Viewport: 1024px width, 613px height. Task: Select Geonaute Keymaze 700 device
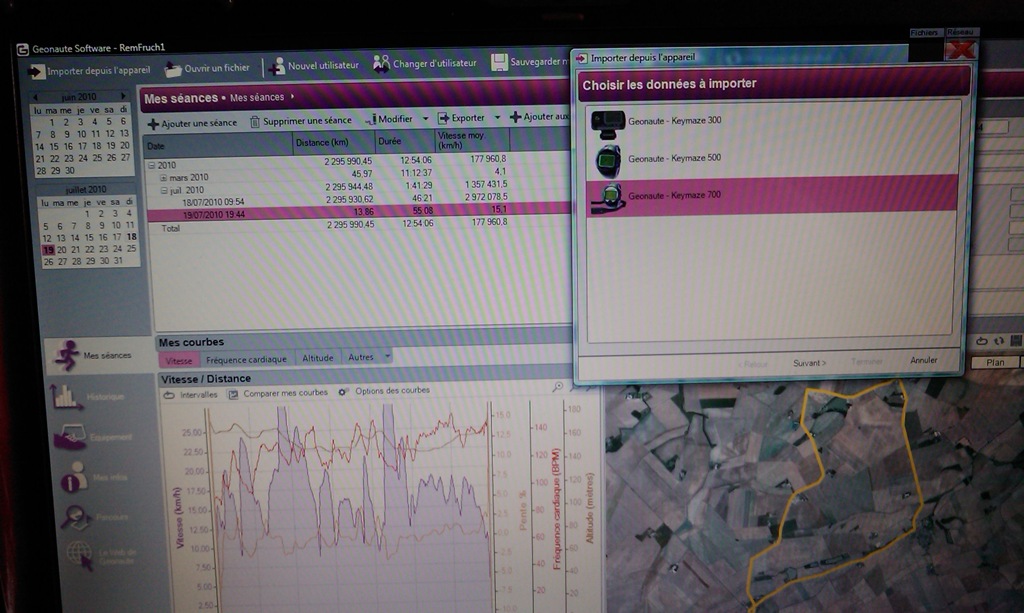773,195
